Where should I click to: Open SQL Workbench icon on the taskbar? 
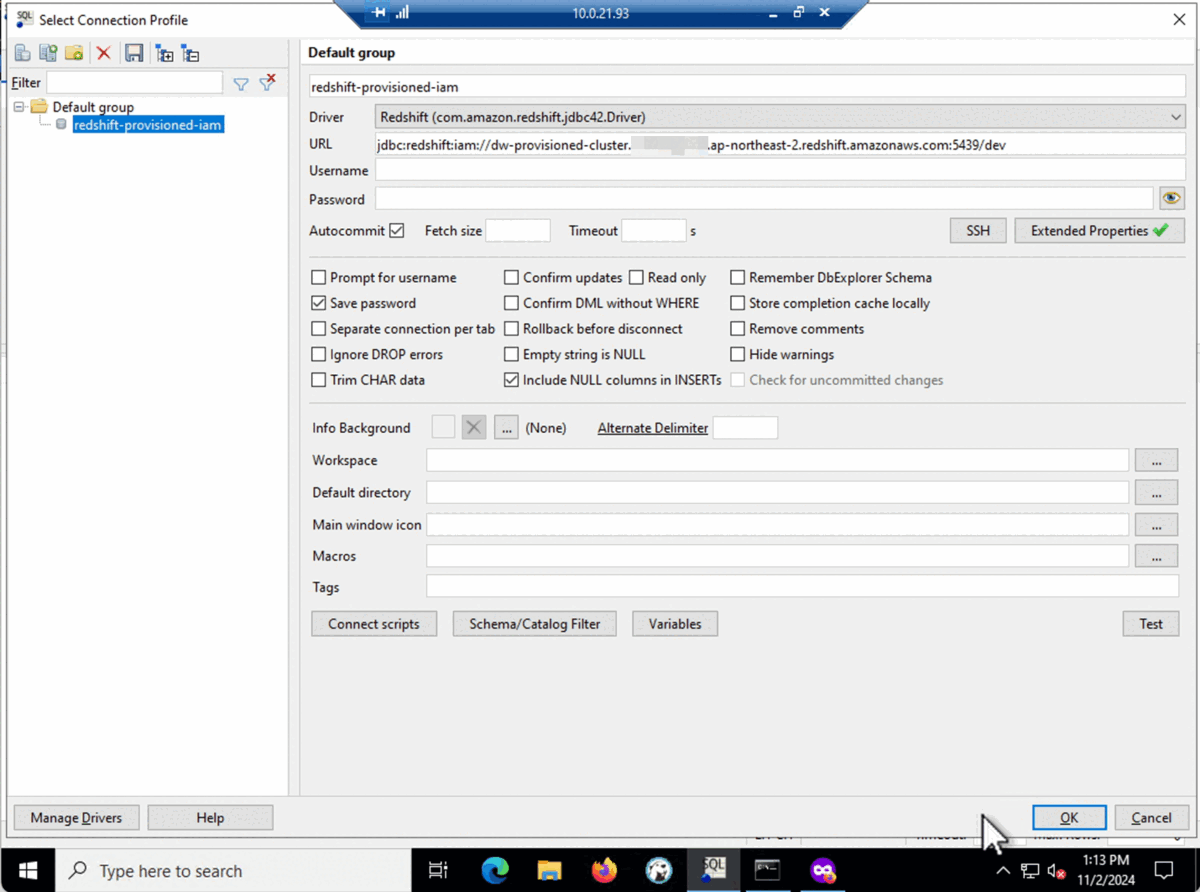[713, 871]
